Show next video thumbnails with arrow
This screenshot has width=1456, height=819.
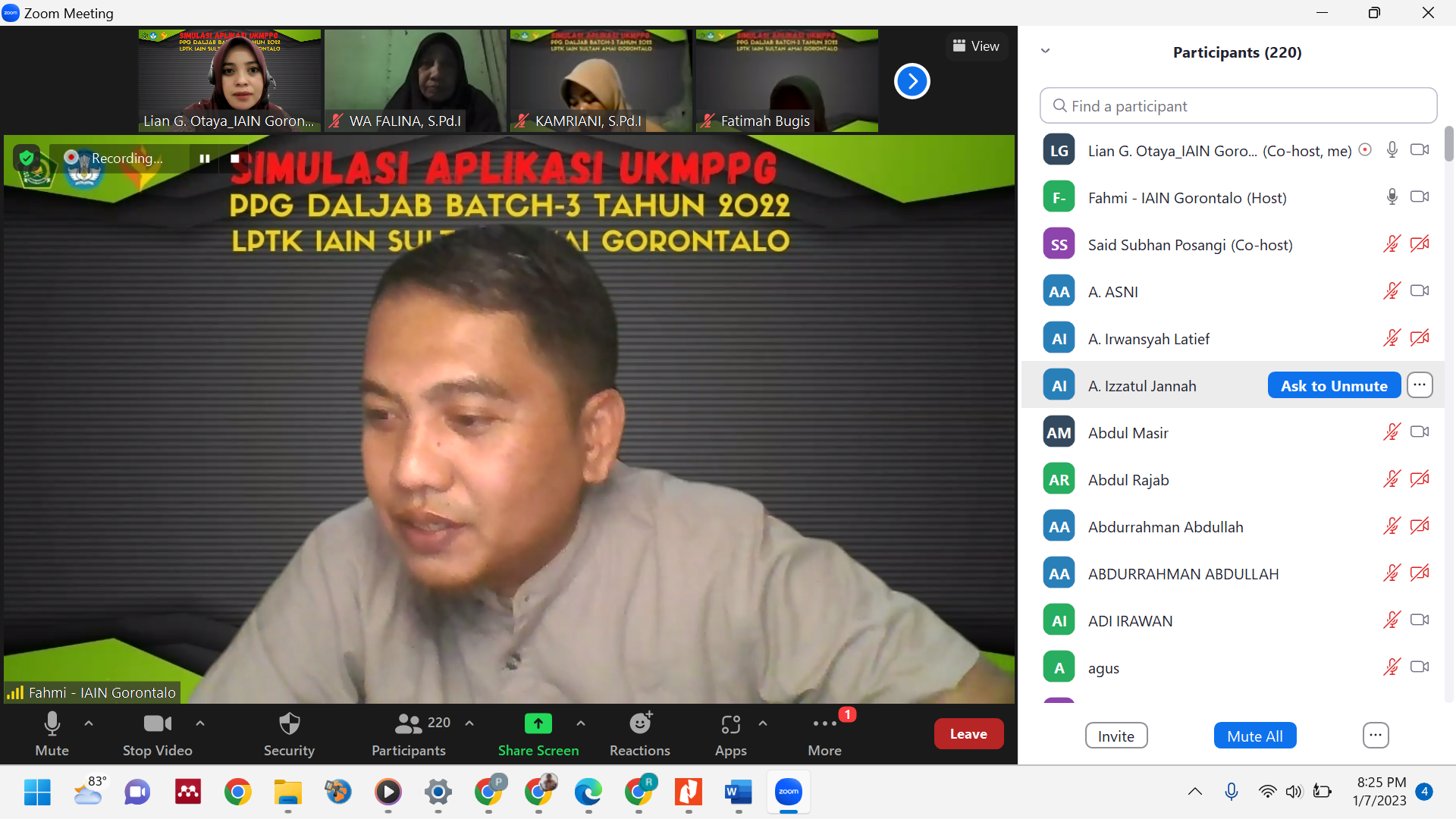click(x=912, y=81)
